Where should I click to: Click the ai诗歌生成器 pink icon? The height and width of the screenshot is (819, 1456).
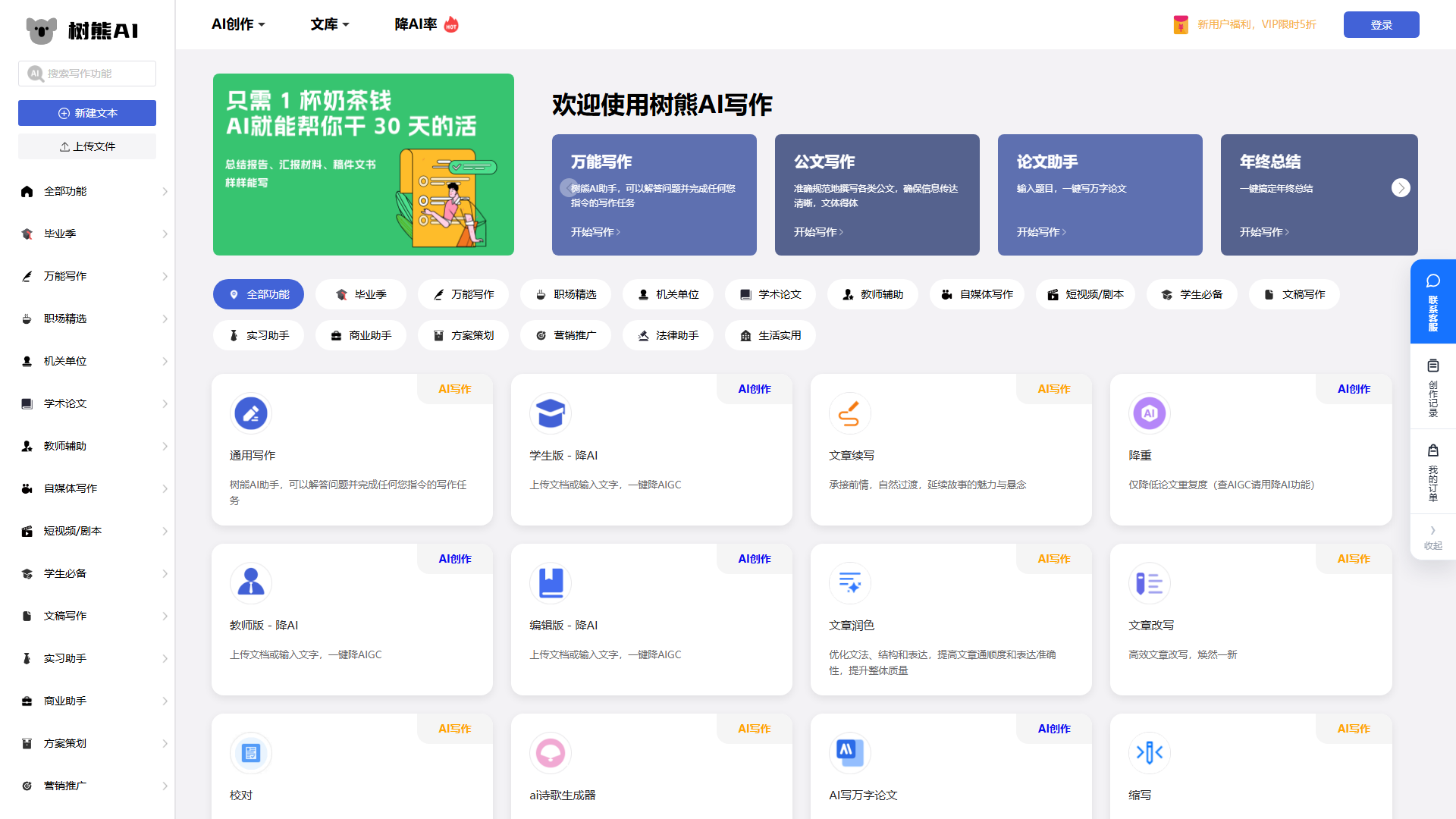[551, 753]
